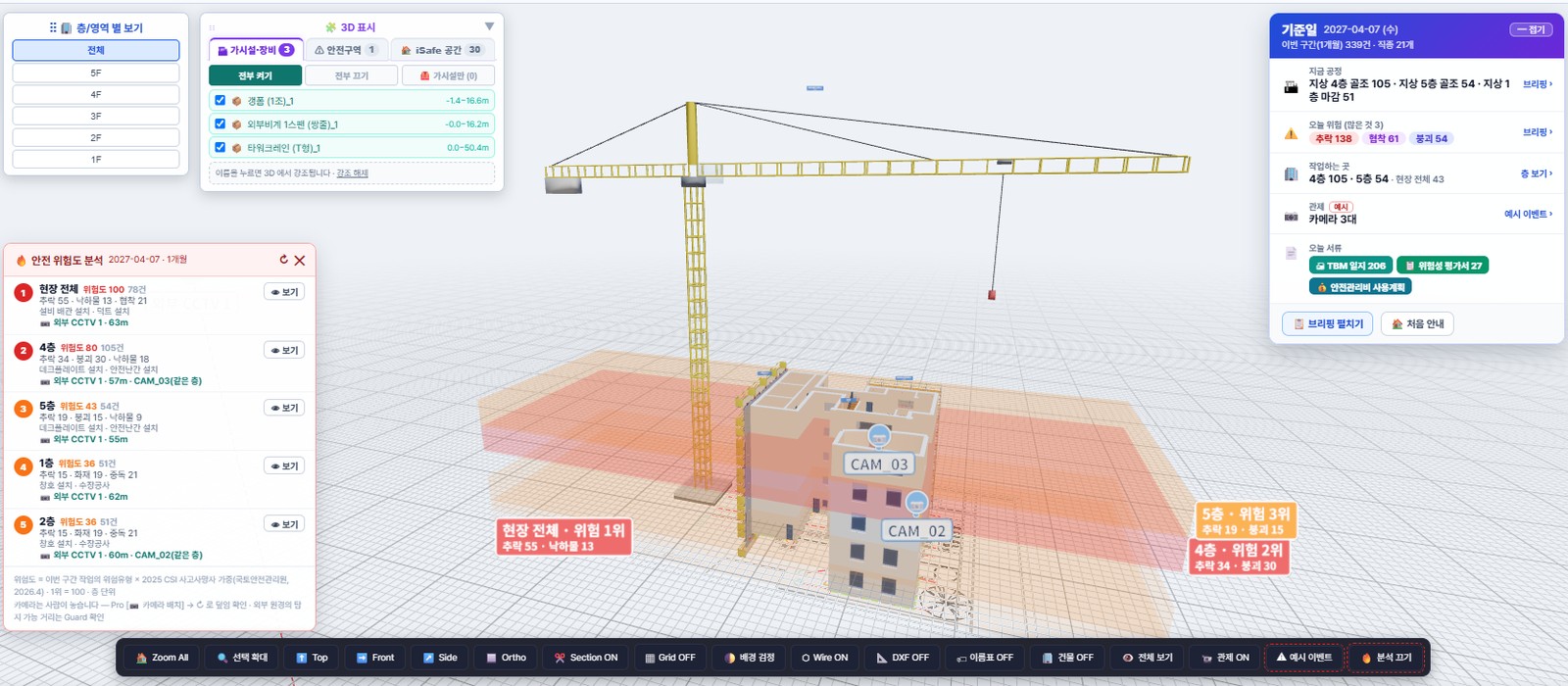Click the 브리핑 펼치기 button
This screenshot has height=686, width=1568.
[x=1328, y=323]
